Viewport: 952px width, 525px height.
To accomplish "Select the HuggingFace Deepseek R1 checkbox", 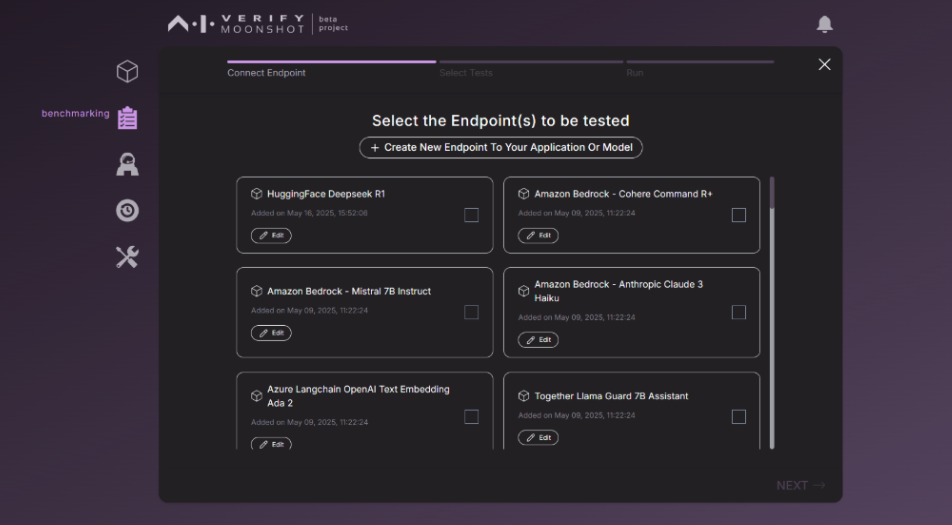I will click(x=471, y=215).
